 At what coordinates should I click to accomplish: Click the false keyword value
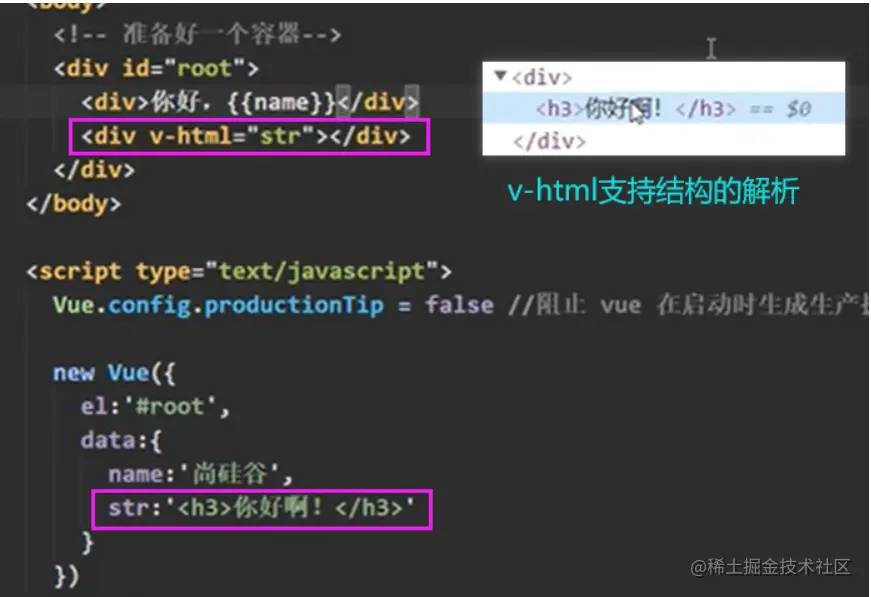[459, 305]
